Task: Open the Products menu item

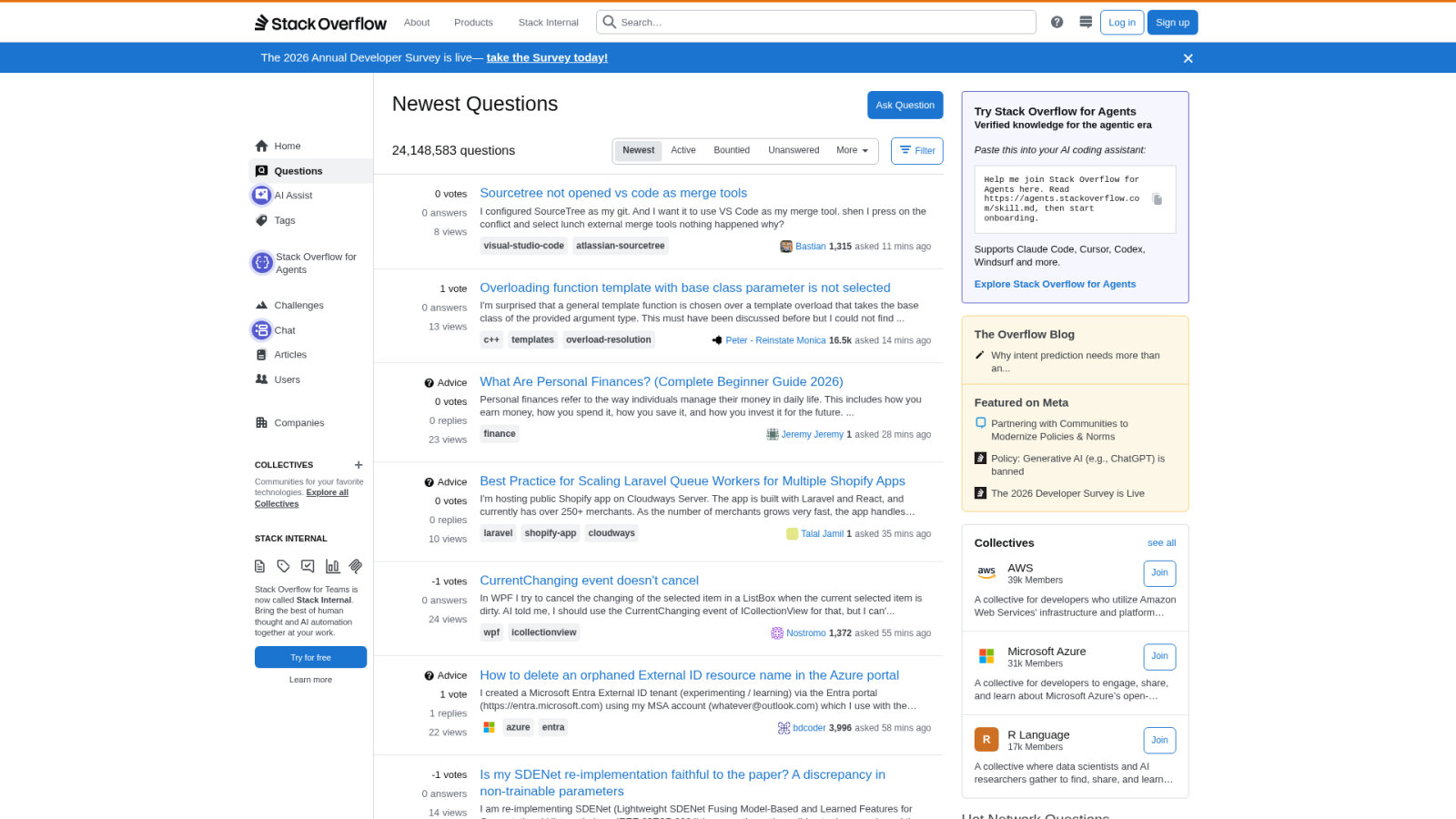Action: (473, 23)
